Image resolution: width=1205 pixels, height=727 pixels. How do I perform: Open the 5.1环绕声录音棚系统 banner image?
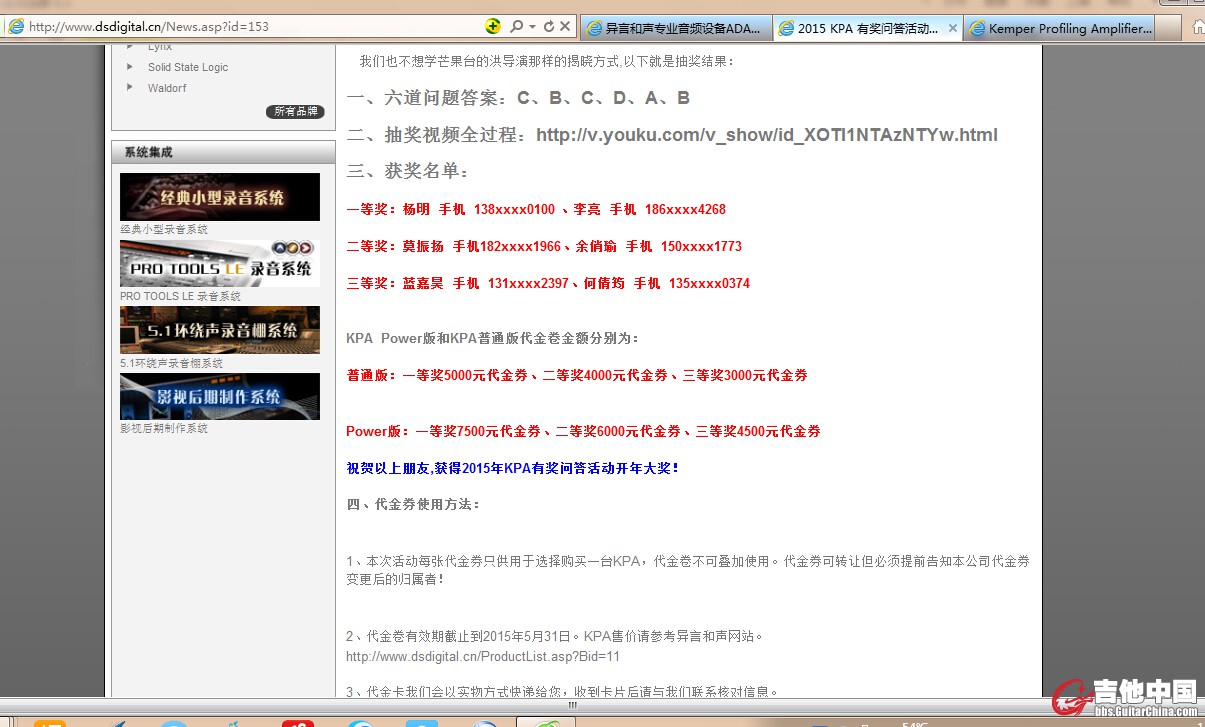pos(220,330)
